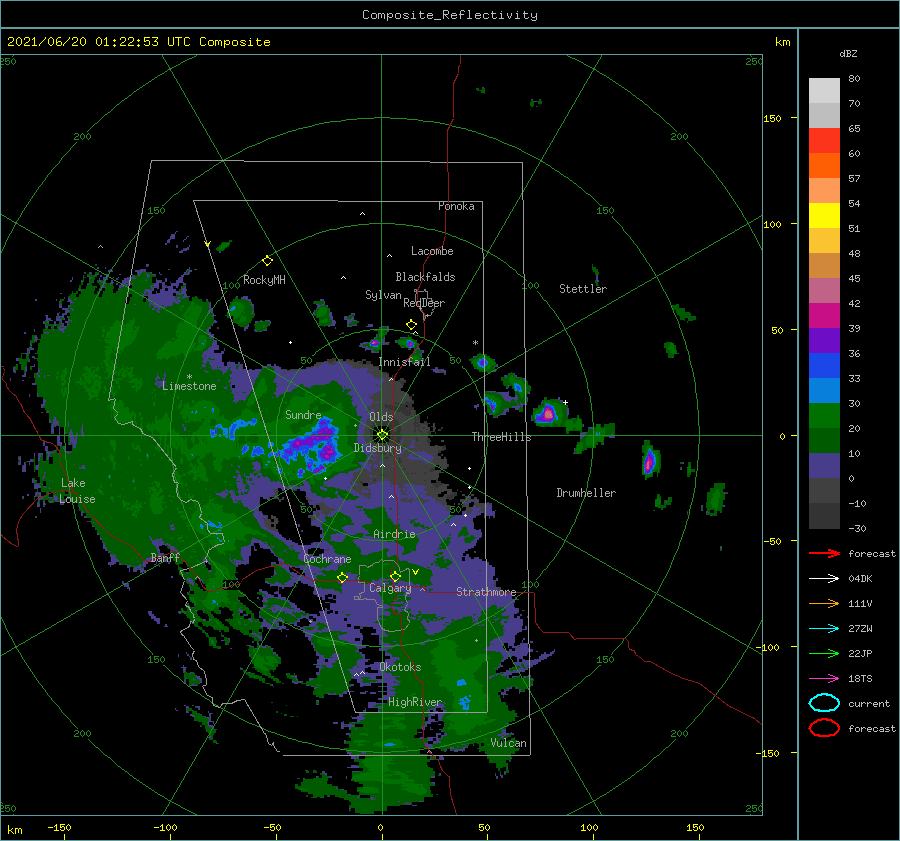Click the magenta 18TS arrow icon

click(x=824, y=679)
